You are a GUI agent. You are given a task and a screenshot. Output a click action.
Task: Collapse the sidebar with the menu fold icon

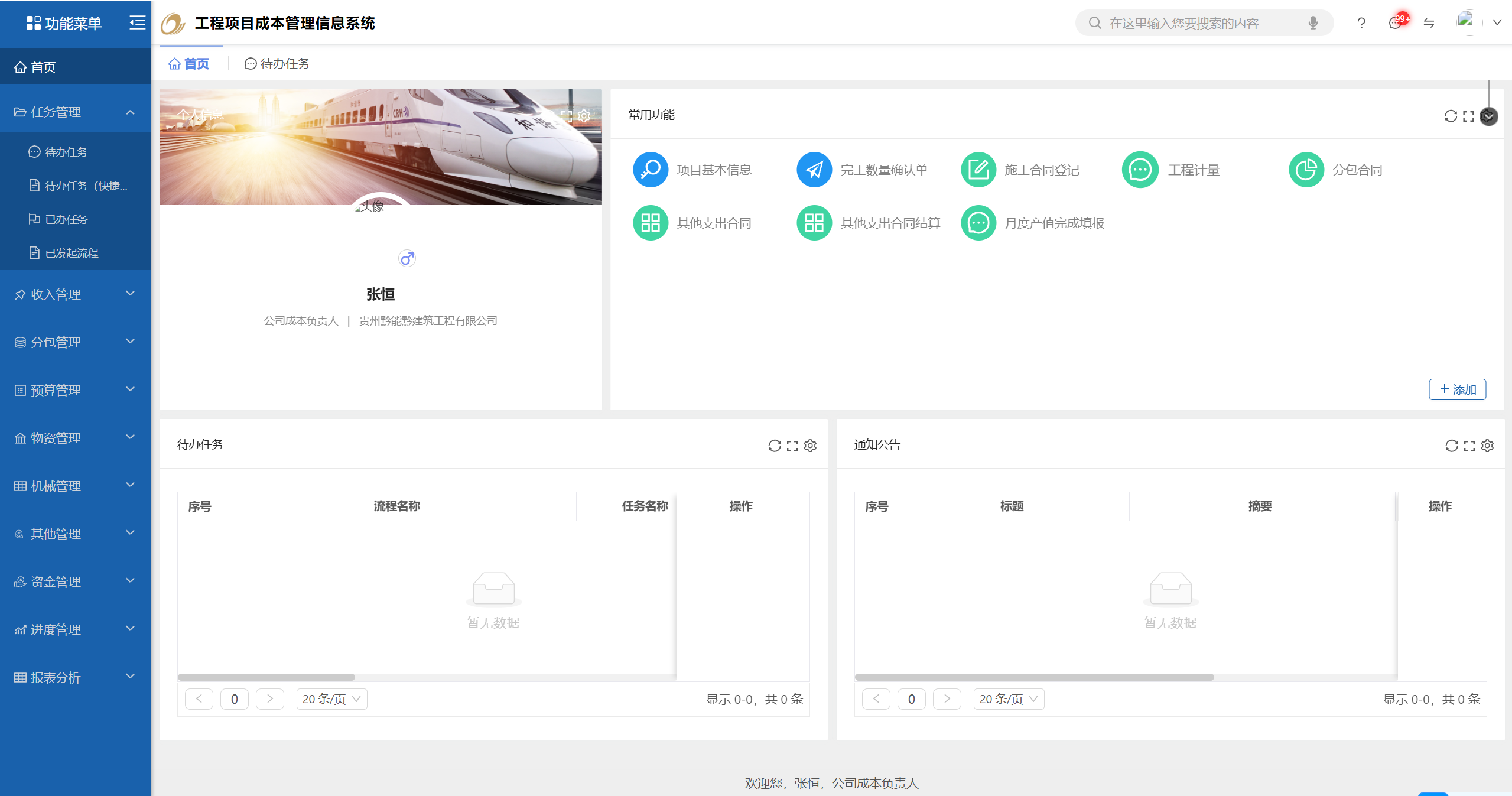coord(137,22)
